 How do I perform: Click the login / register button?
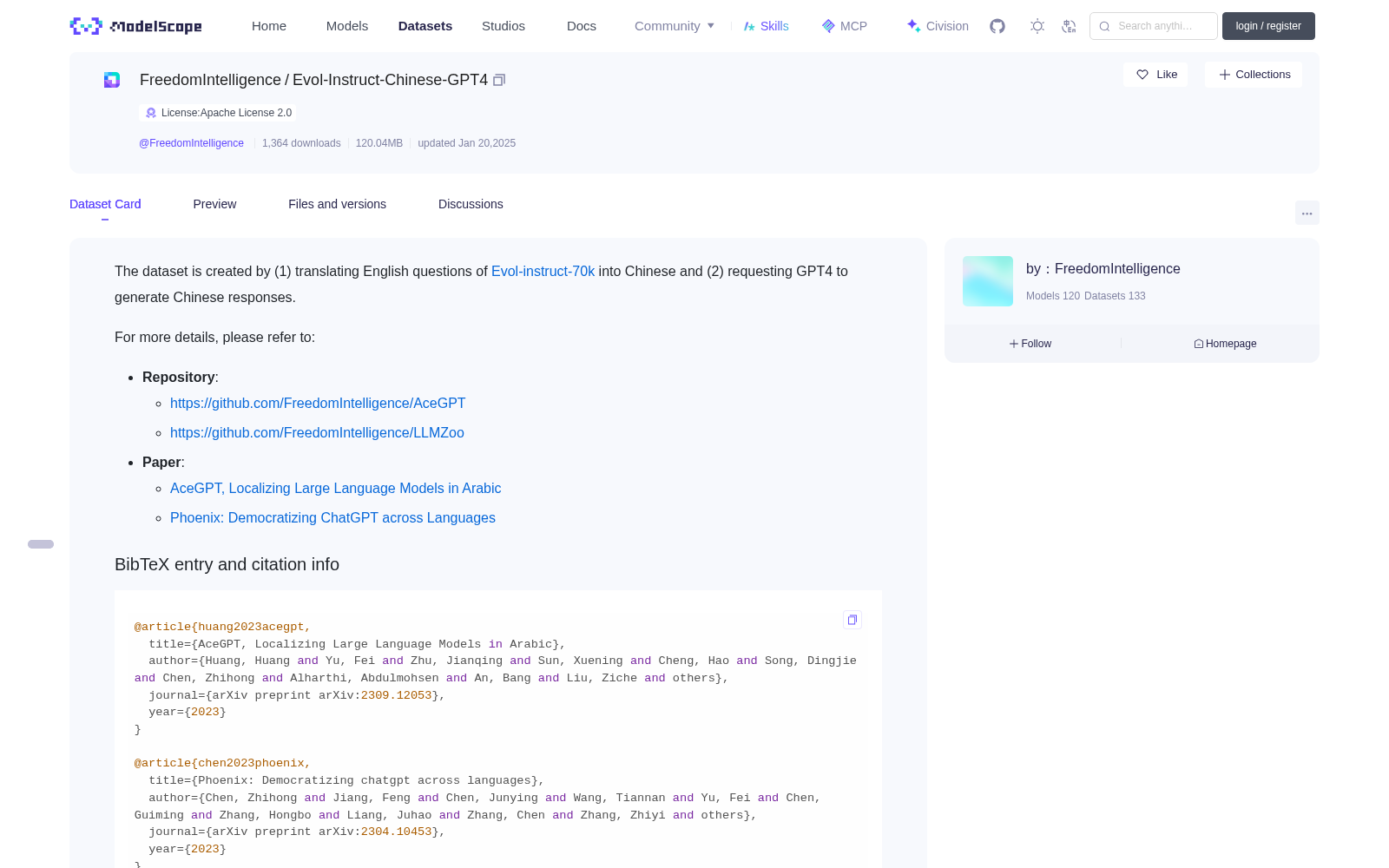click(x=1268, y=26)
